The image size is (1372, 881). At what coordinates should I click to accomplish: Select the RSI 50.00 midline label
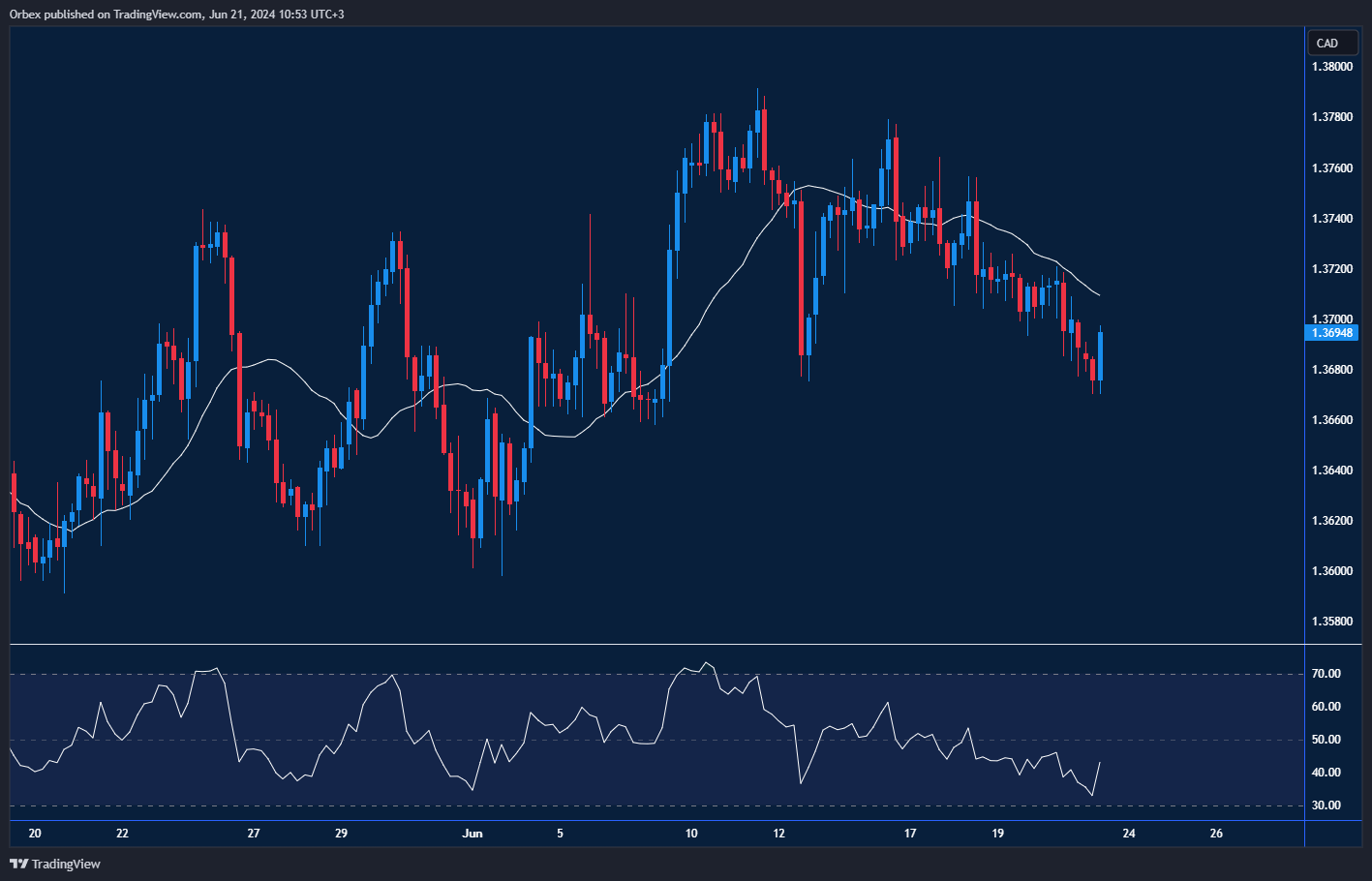pos(1326,740)
